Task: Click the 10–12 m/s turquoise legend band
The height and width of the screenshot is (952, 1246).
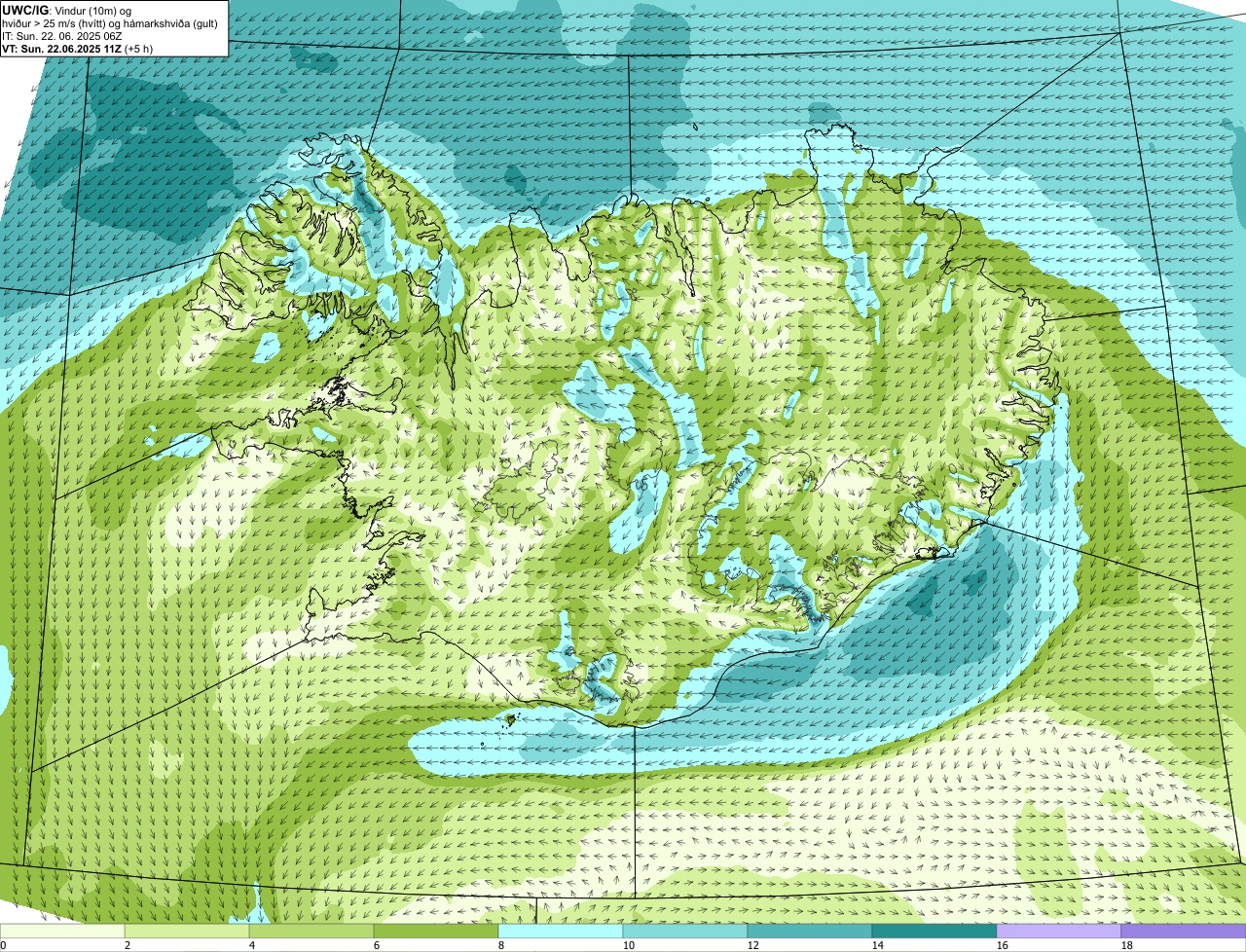Action: 685,931
